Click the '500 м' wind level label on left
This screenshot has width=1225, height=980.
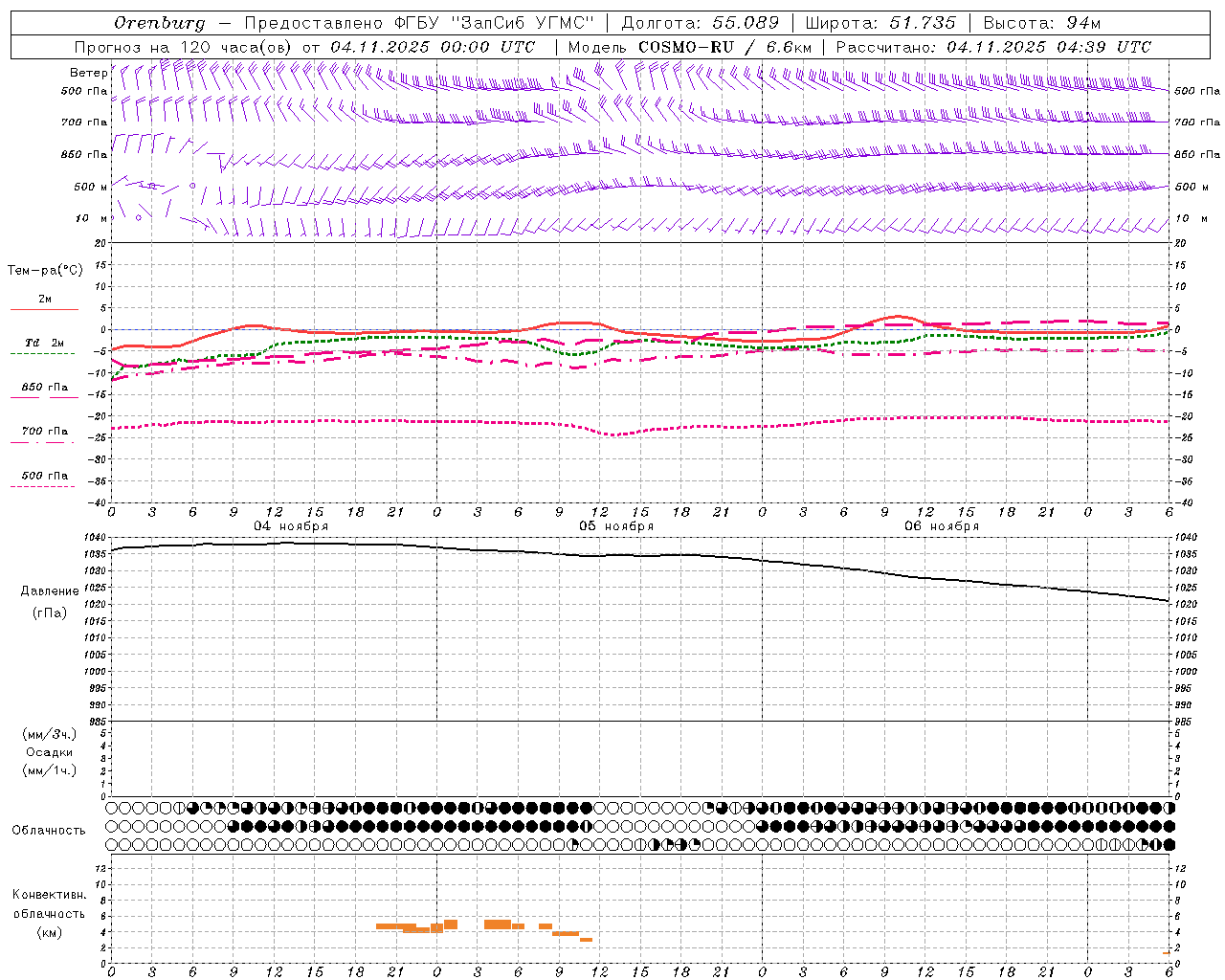(90, 187)
